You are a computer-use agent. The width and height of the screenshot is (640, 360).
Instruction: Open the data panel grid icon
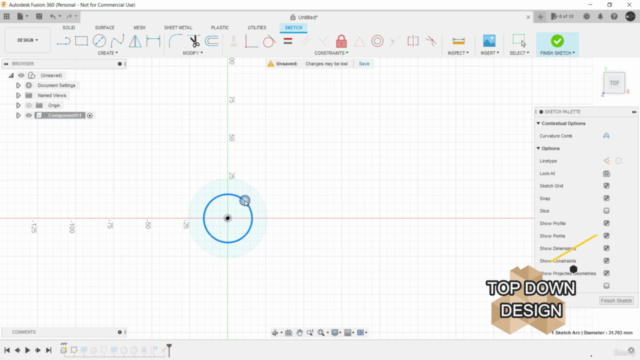[7, 17]
